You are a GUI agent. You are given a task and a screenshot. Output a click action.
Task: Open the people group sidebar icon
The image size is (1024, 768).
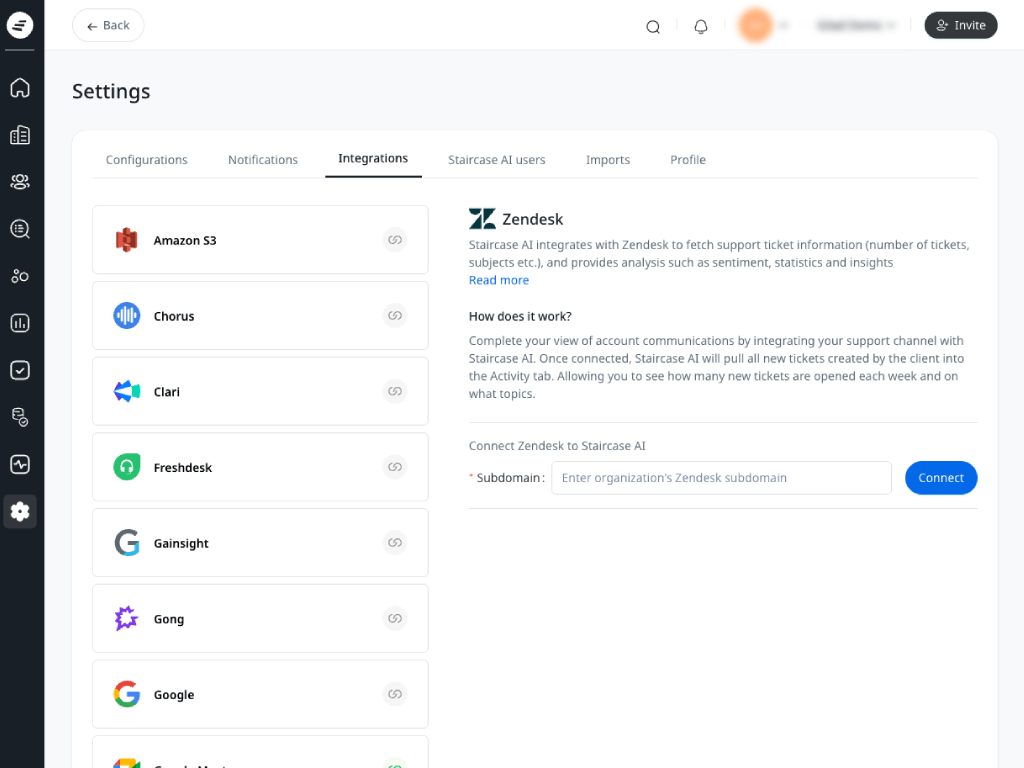[x=20, y=182]
